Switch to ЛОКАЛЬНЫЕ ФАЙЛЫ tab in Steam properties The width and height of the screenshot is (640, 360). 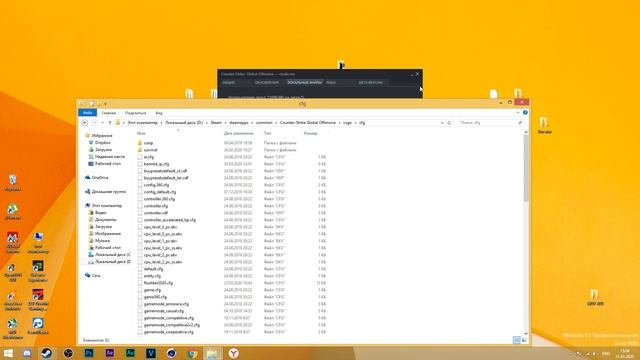point(304,82)
